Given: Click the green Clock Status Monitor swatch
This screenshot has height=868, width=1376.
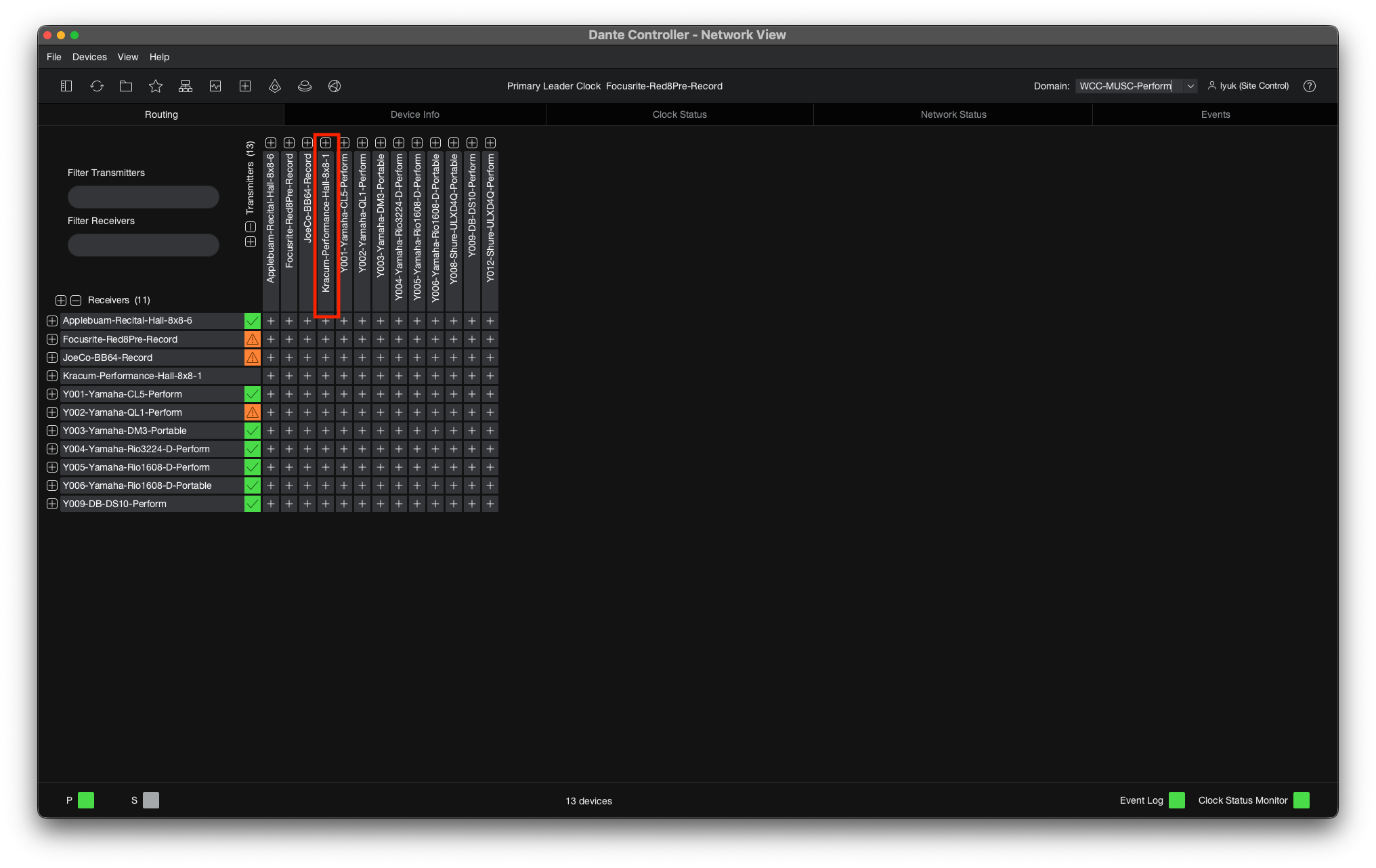Looking at the screenshot, I should point(1302,800).
